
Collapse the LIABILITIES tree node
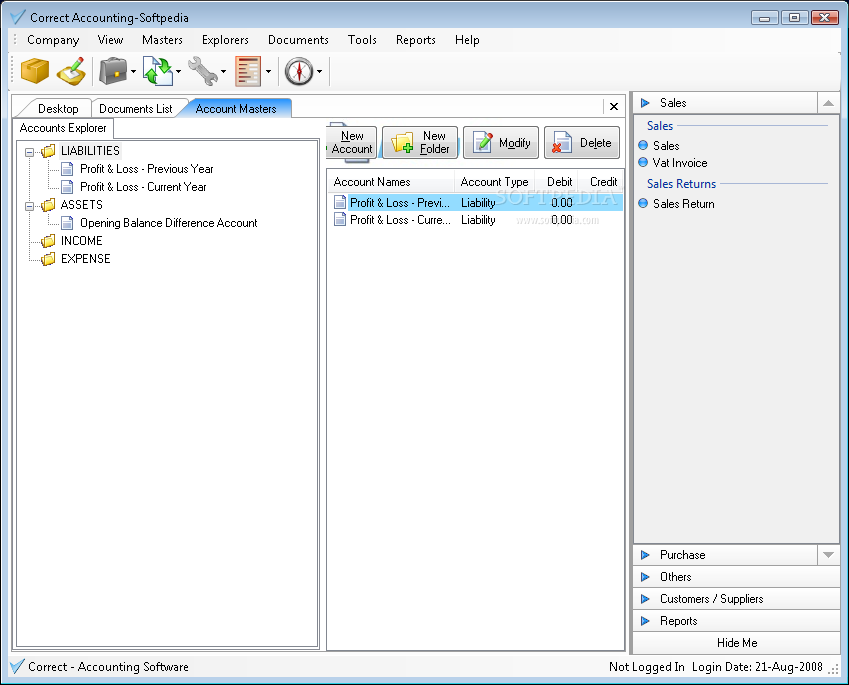[x=29, y=152]
